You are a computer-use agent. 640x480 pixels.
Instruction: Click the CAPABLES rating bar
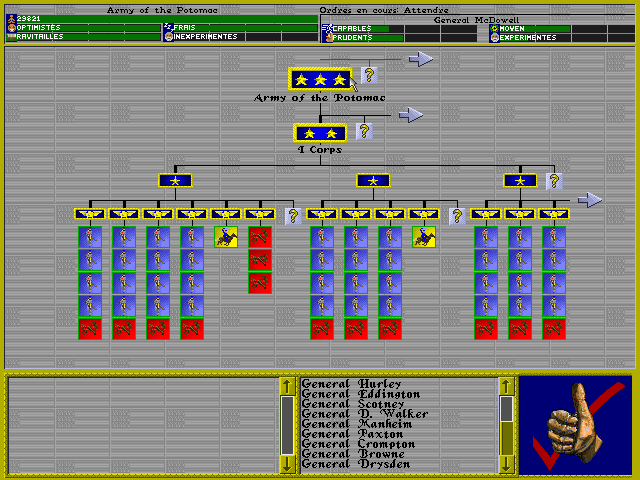pos(400,29)
